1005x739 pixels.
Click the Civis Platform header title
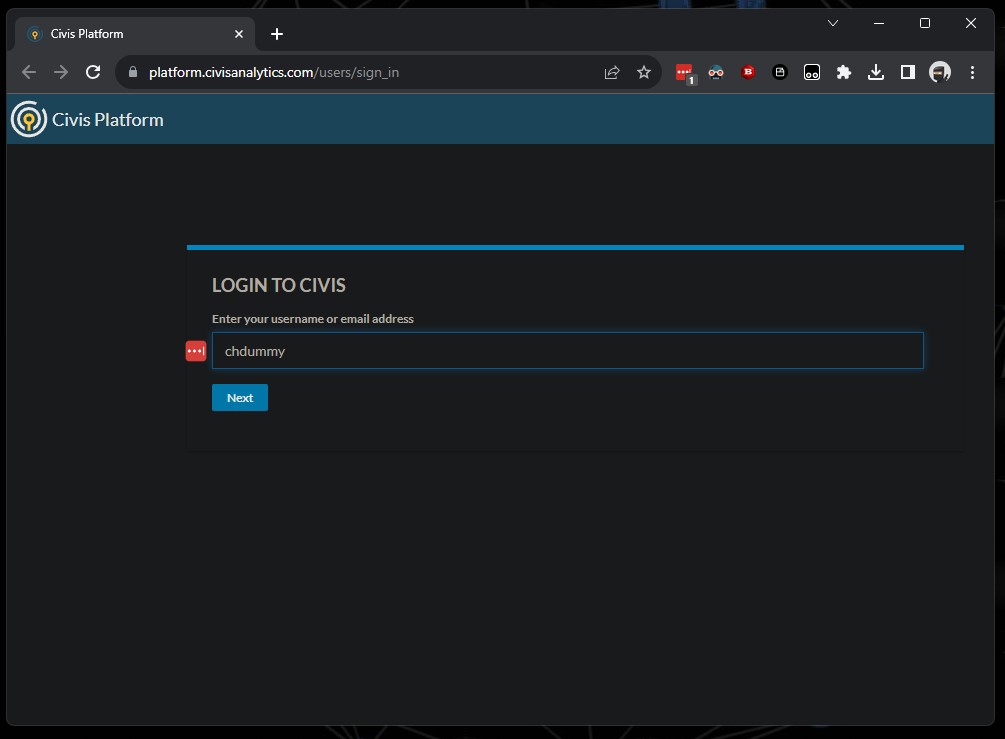pos(108,120)
